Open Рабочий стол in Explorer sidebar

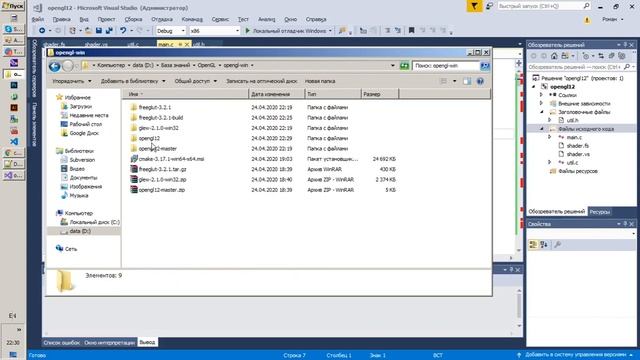point(86,124)
